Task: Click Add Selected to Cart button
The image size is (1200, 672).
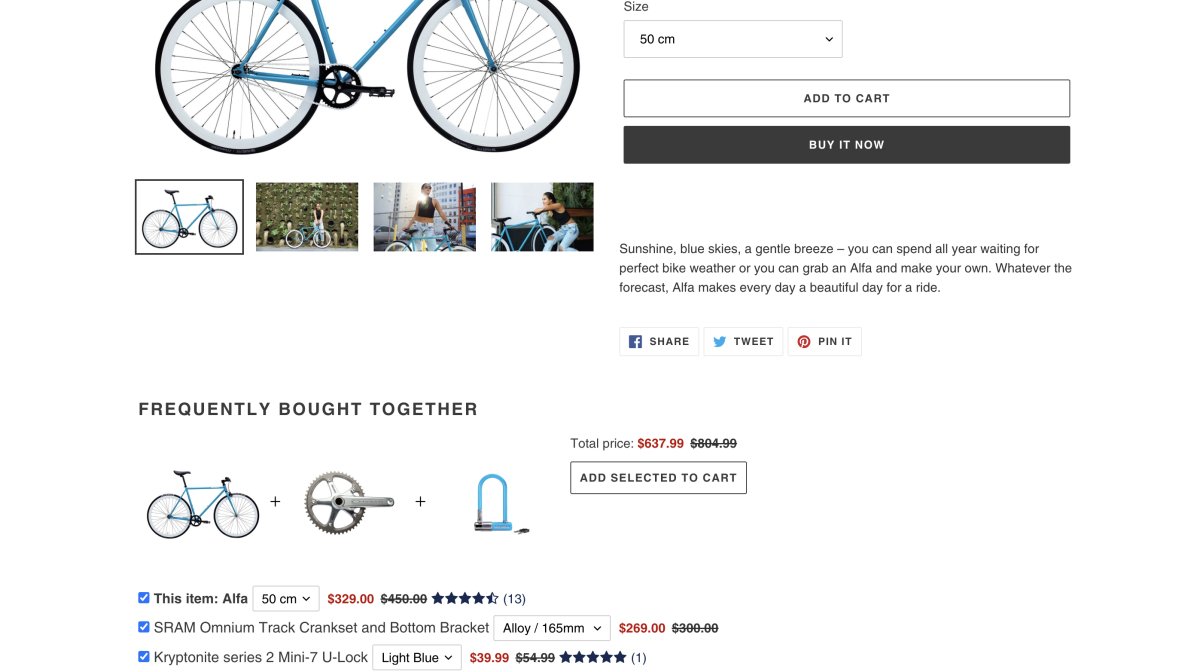Action: 658,478
